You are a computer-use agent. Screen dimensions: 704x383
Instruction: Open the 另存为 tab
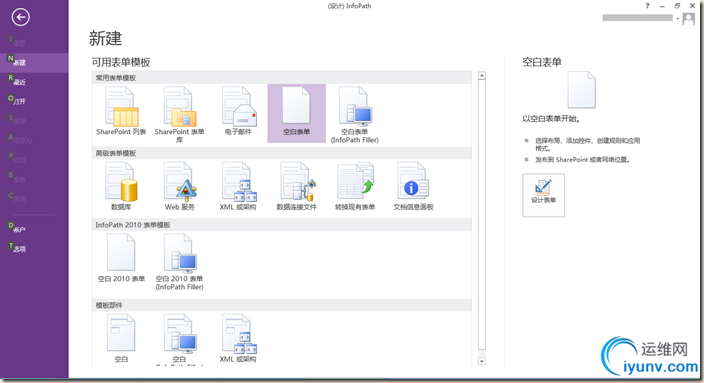pyautogui.click(x=34, y=140)
